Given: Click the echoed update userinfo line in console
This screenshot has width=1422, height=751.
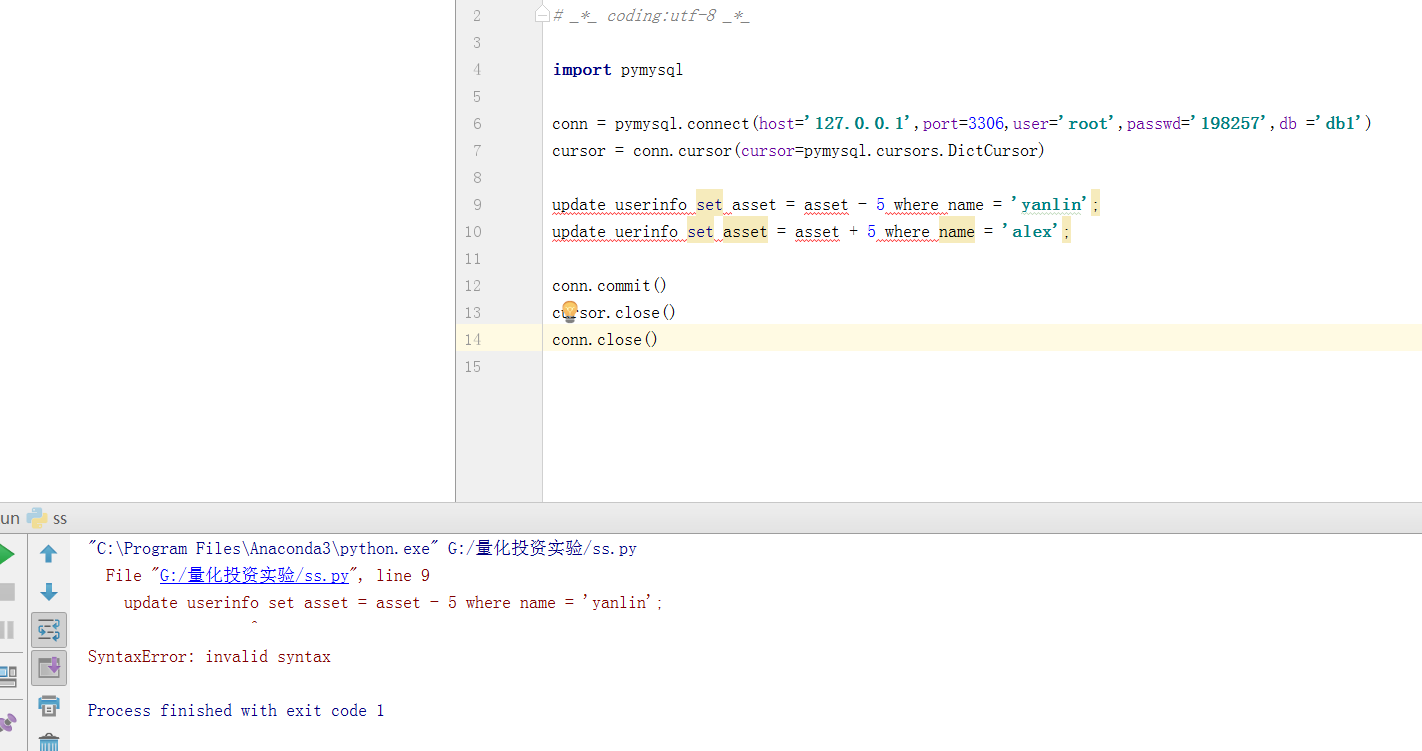Looking at the screenshot, I should tap(394, 603).
